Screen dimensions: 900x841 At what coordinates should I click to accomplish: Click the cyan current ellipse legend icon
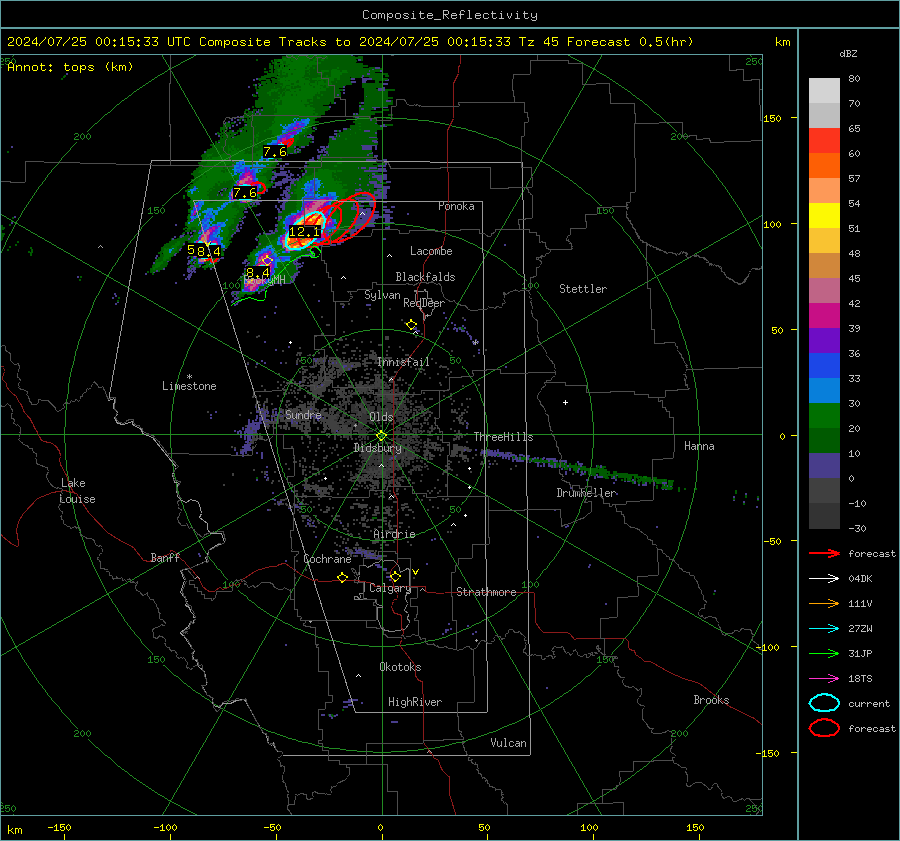[x=824, y=703]
